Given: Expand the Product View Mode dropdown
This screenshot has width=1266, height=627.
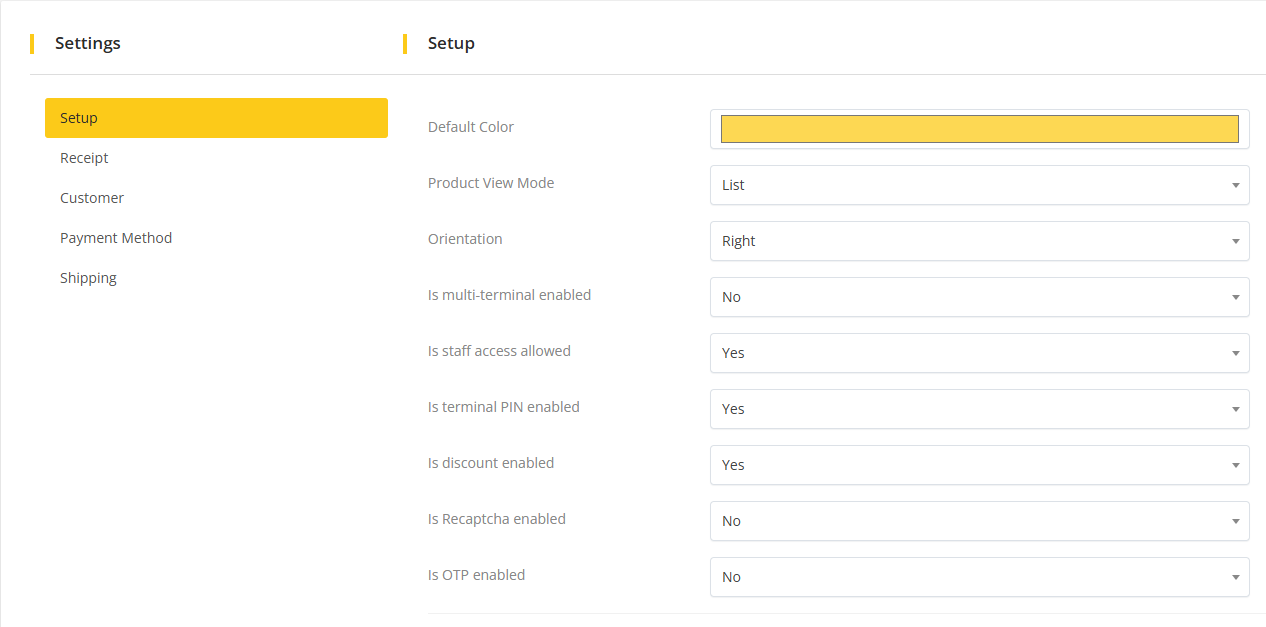Looking at the screenshot, I should (979, 185).
